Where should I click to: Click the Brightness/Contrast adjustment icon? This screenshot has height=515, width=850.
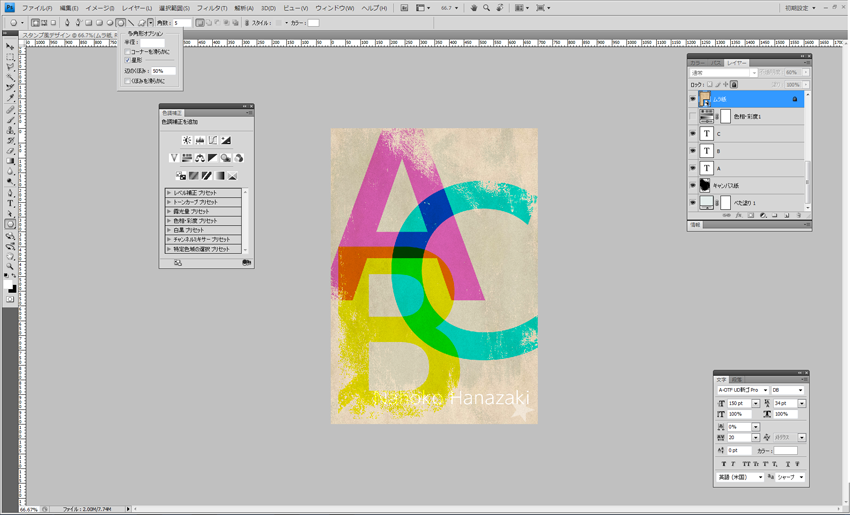(x=187, y=140)
